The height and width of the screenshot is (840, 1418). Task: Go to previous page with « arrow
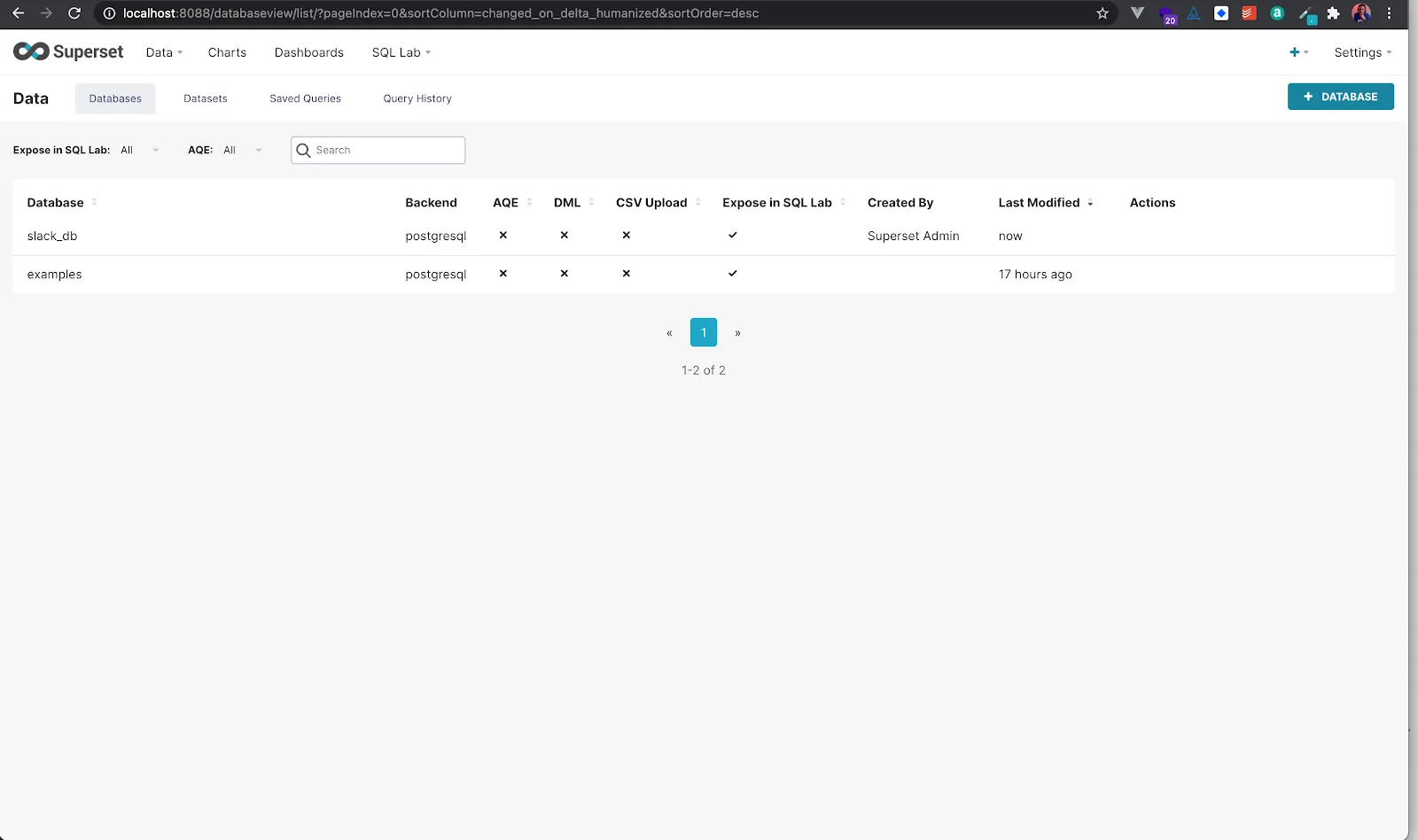(x=669, y=333)
